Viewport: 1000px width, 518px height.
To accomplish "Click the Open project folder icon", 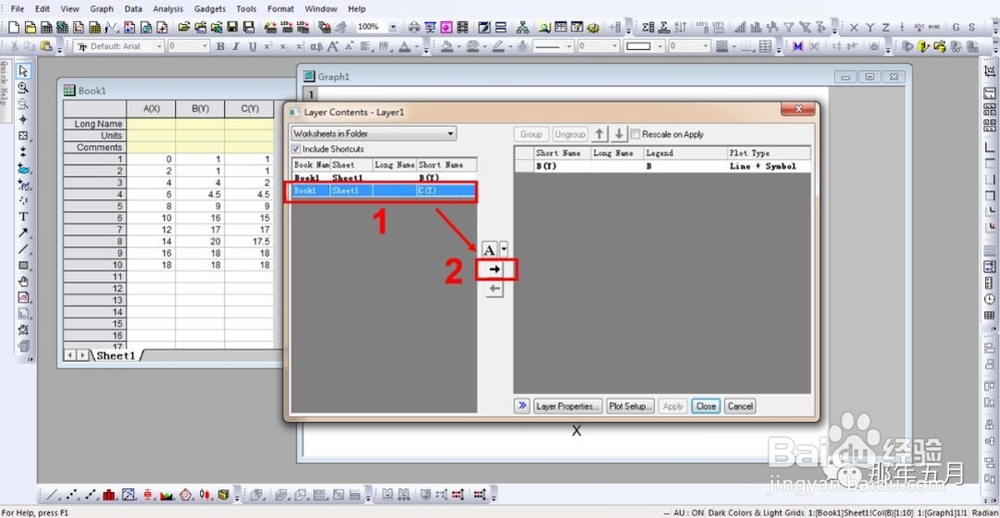I will coord(184,27).
